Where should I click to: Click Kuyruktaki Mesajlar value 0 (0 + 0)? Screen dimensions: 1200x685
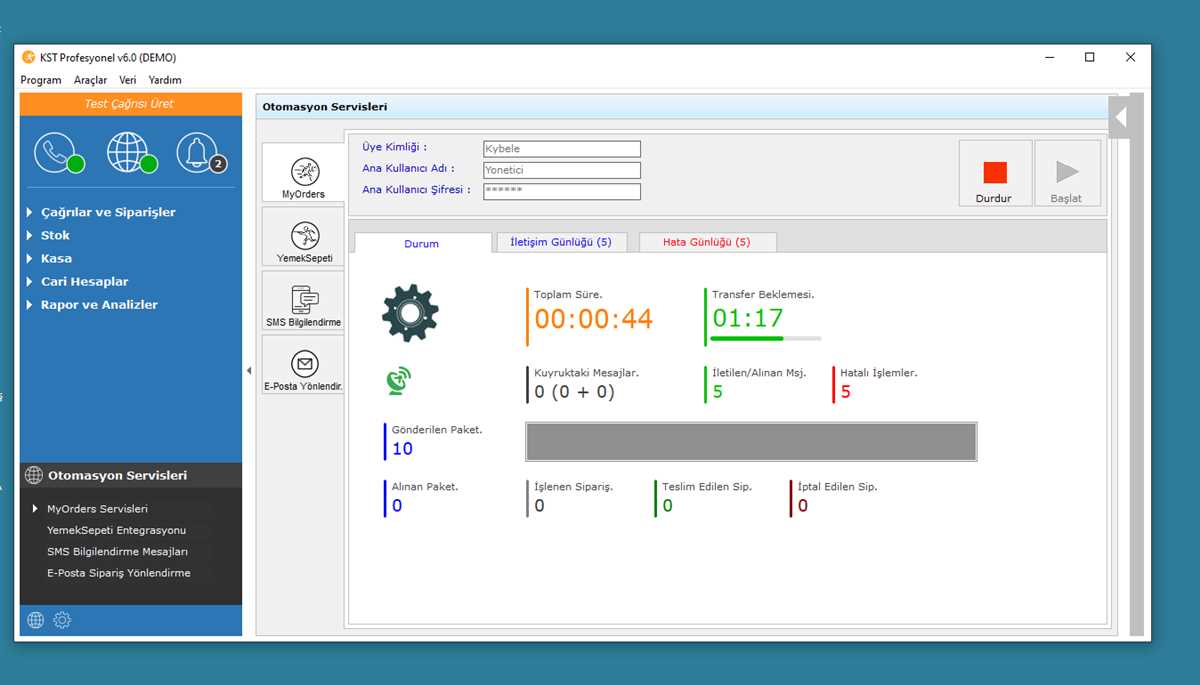tap(575, 392)
